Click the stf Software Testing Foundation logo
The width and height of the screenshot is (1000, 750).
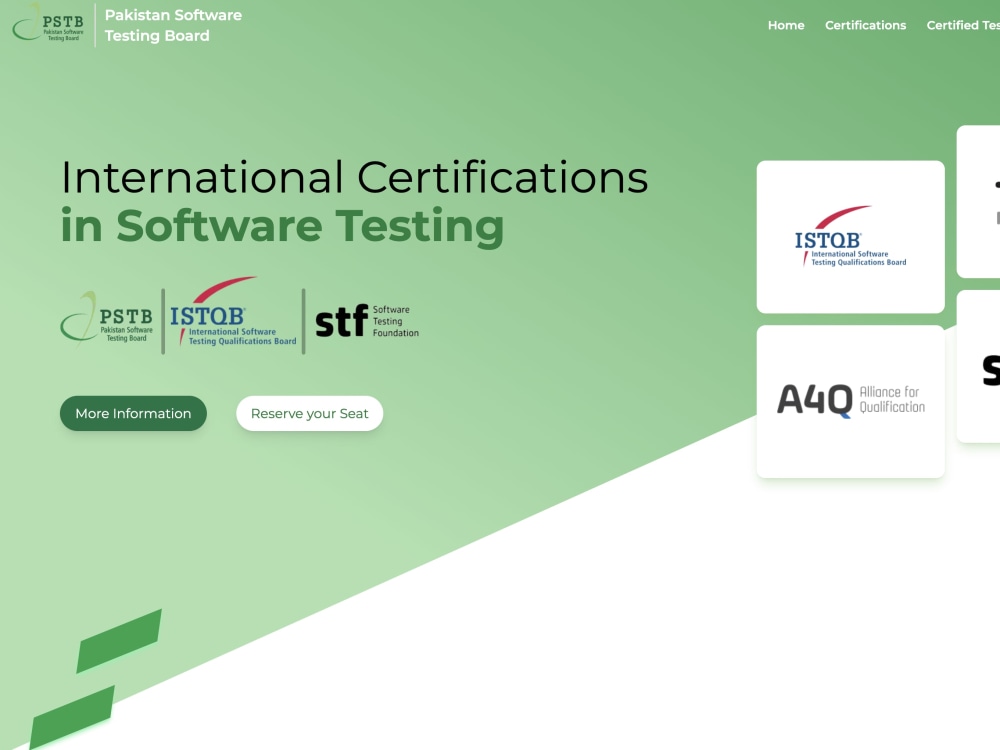[367, 321]
